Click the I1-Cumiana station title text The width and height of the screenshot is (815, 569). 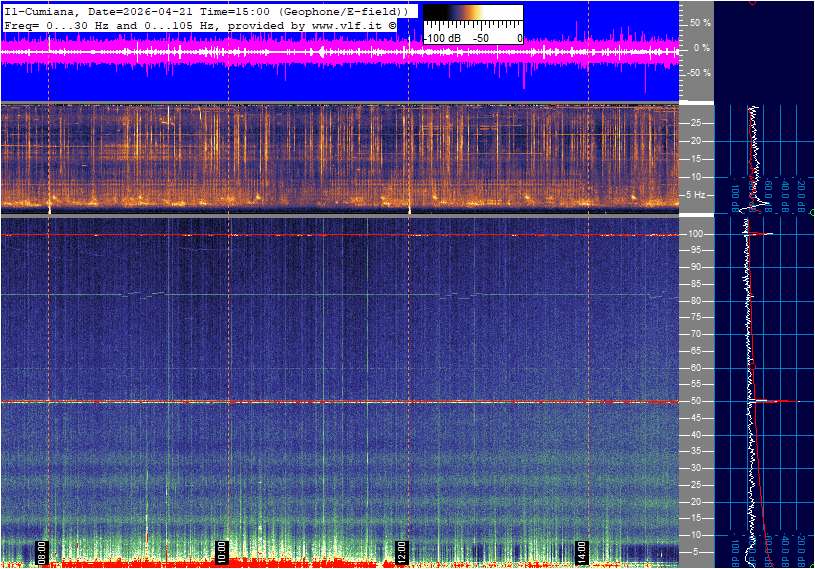click(38, 10)
